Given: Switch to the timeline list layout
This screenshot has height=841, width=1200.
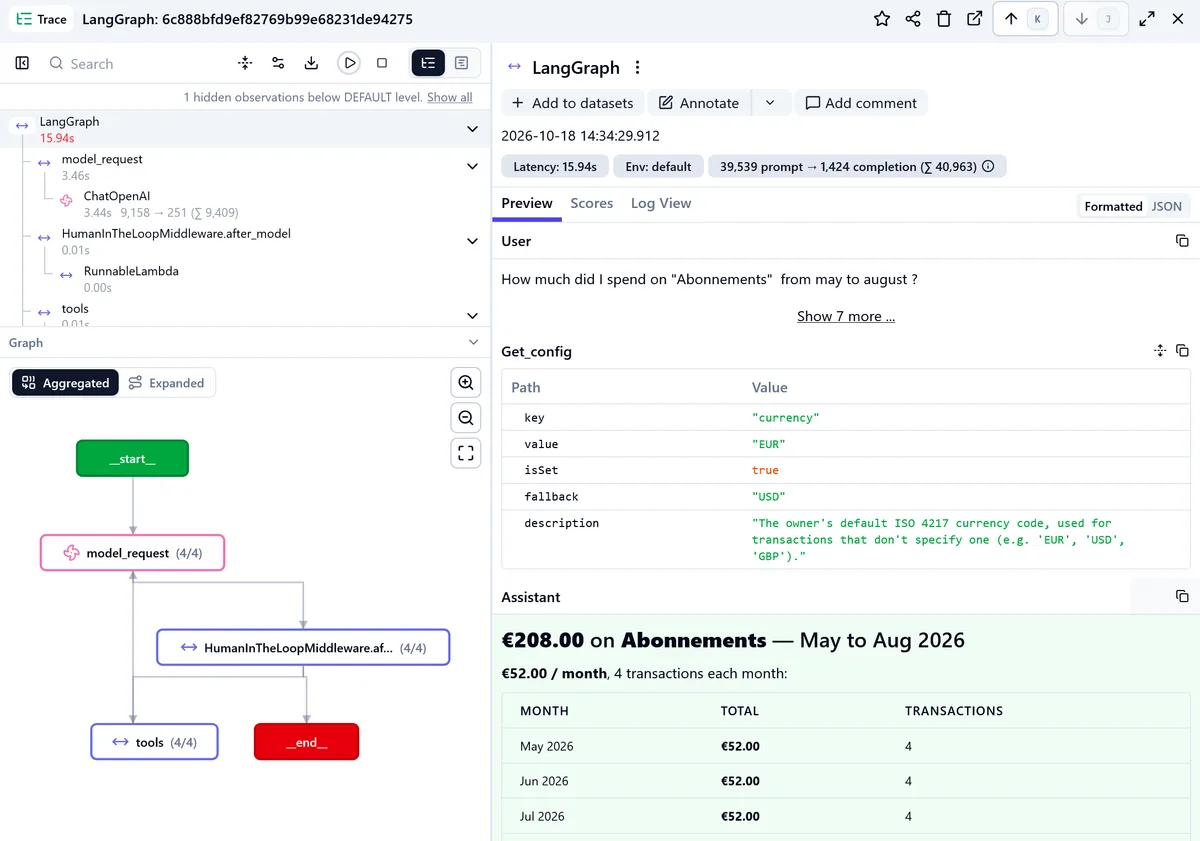Looking at the screenshot, I should 461,63.
